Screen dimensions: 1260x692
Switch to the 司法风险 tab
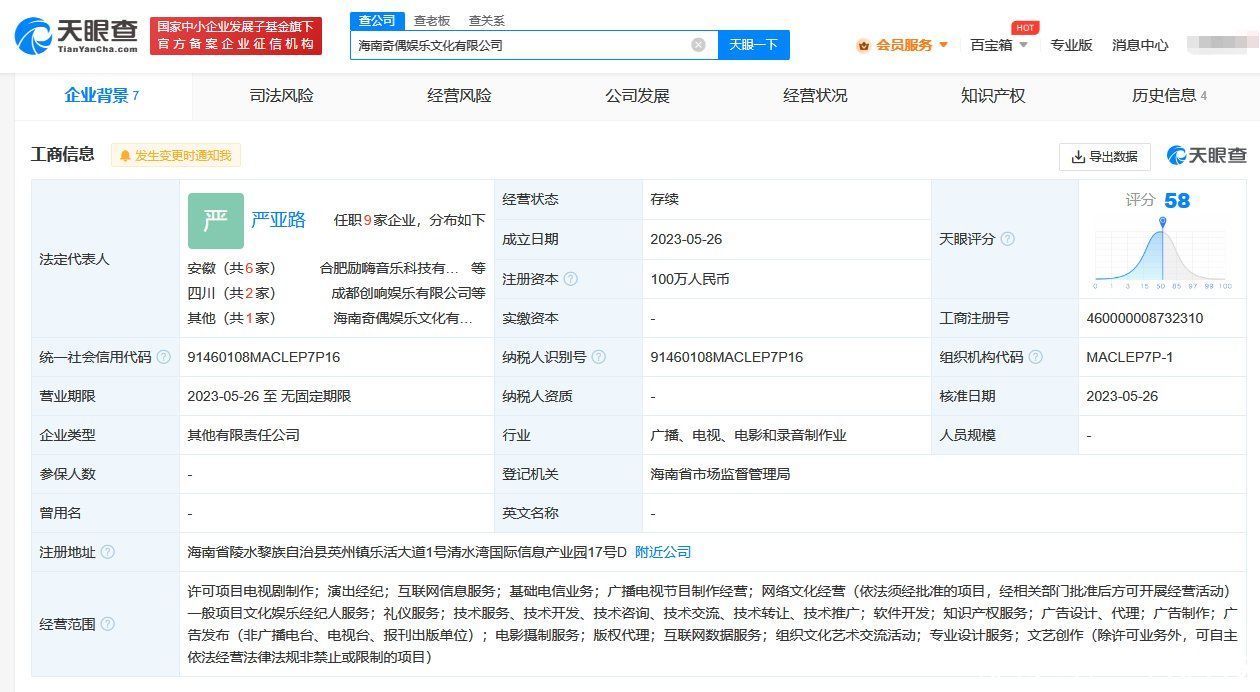(281, 96)
